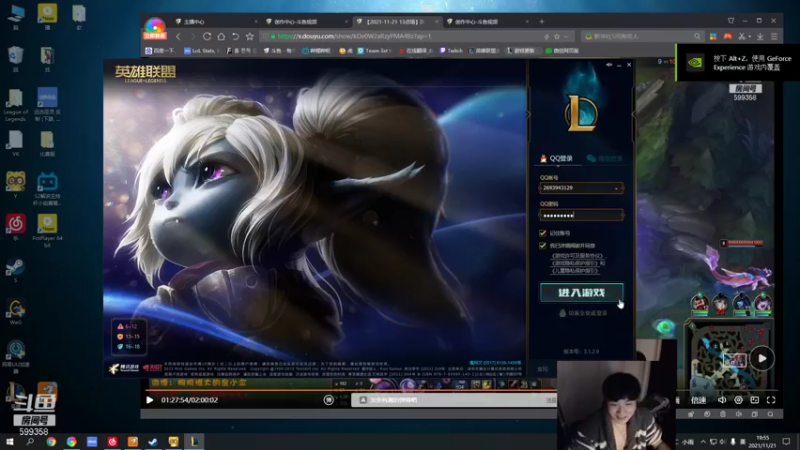The width and height of the screenshot is (800, 450).
Task: Open the browser hamburger menu
Action: click(774, 36)
